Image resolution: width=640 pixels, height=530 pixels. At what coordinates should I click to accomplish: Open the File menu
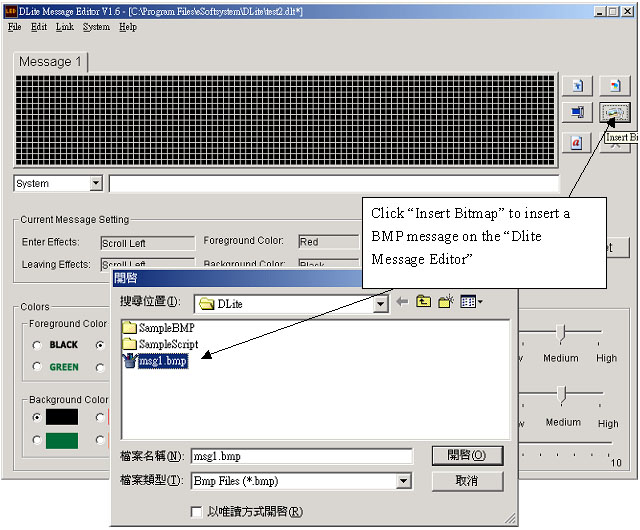click(15, 27)
